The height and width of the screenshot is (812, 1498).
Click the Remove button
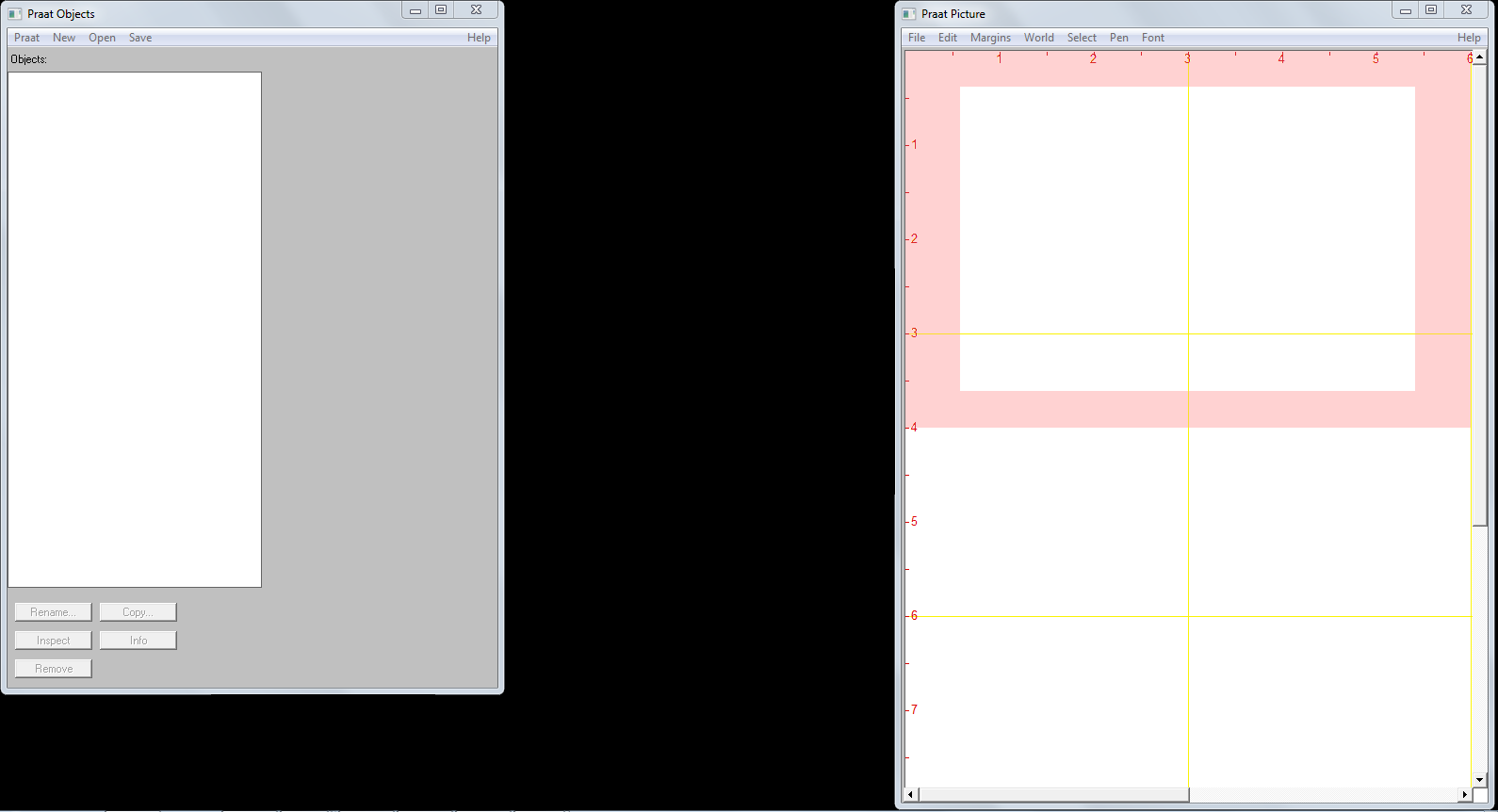53,669
